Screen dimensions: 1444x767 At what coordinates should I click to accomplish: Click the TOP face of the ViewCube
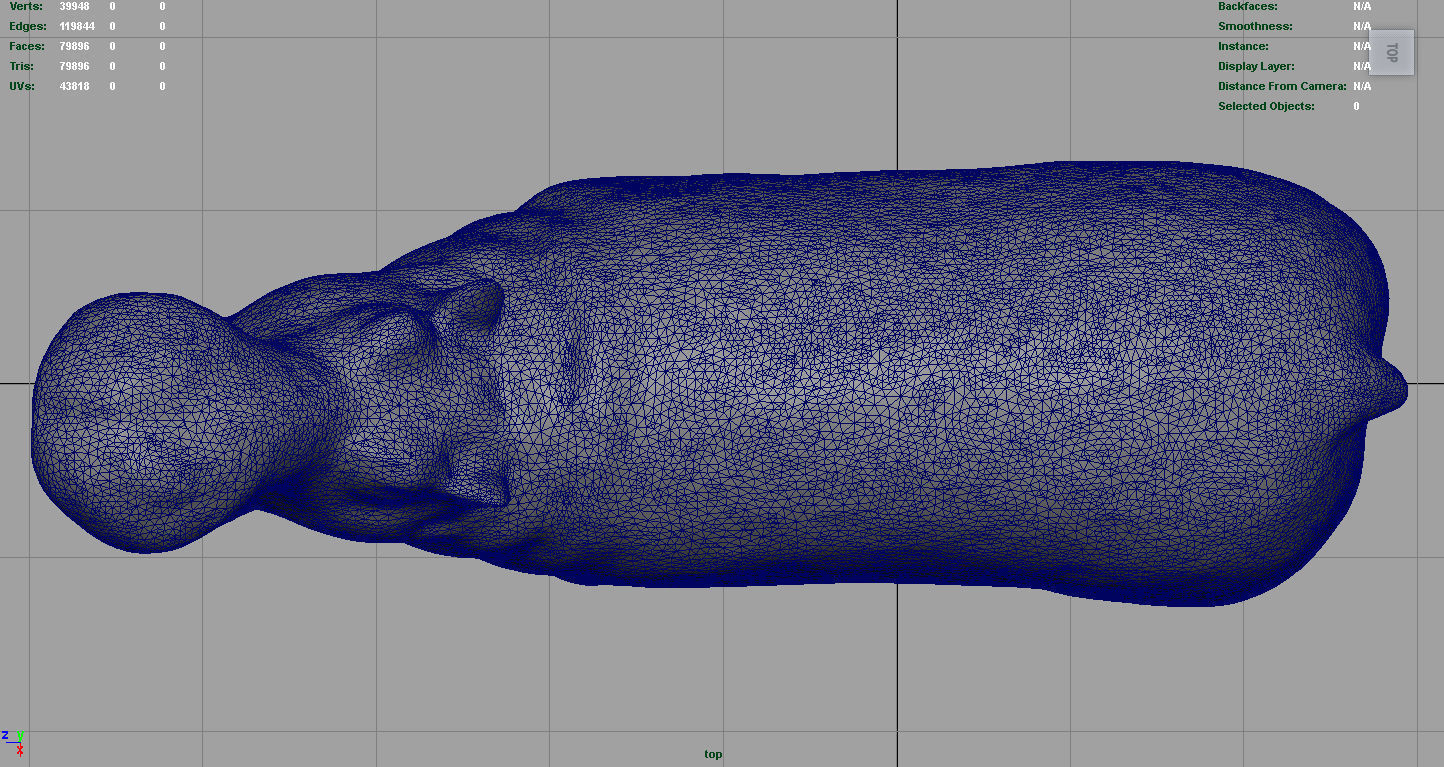[1391, 52]
